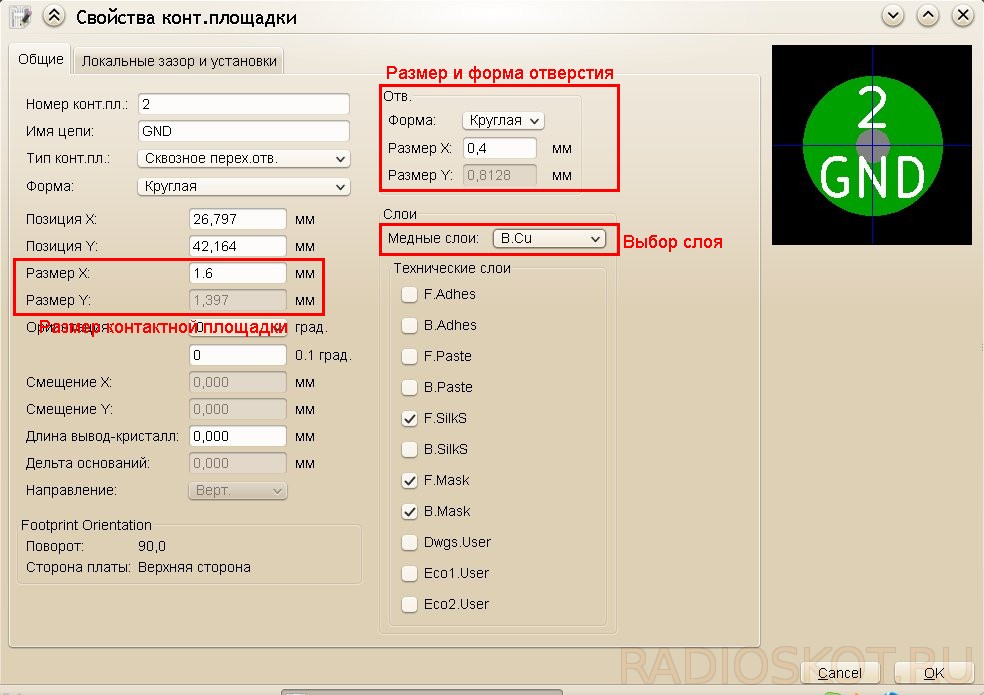Click the hole Размер X field 0,4

coord(500,148)
